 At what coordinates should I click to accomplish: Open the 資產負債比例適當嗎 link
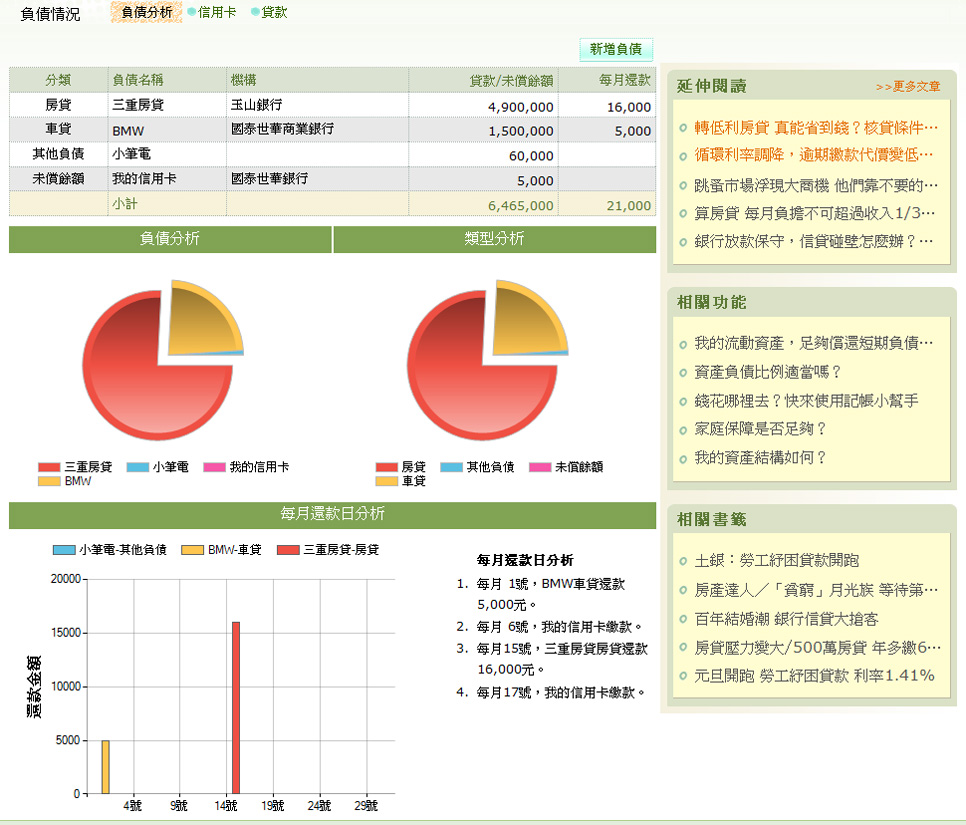pos(767,372)
